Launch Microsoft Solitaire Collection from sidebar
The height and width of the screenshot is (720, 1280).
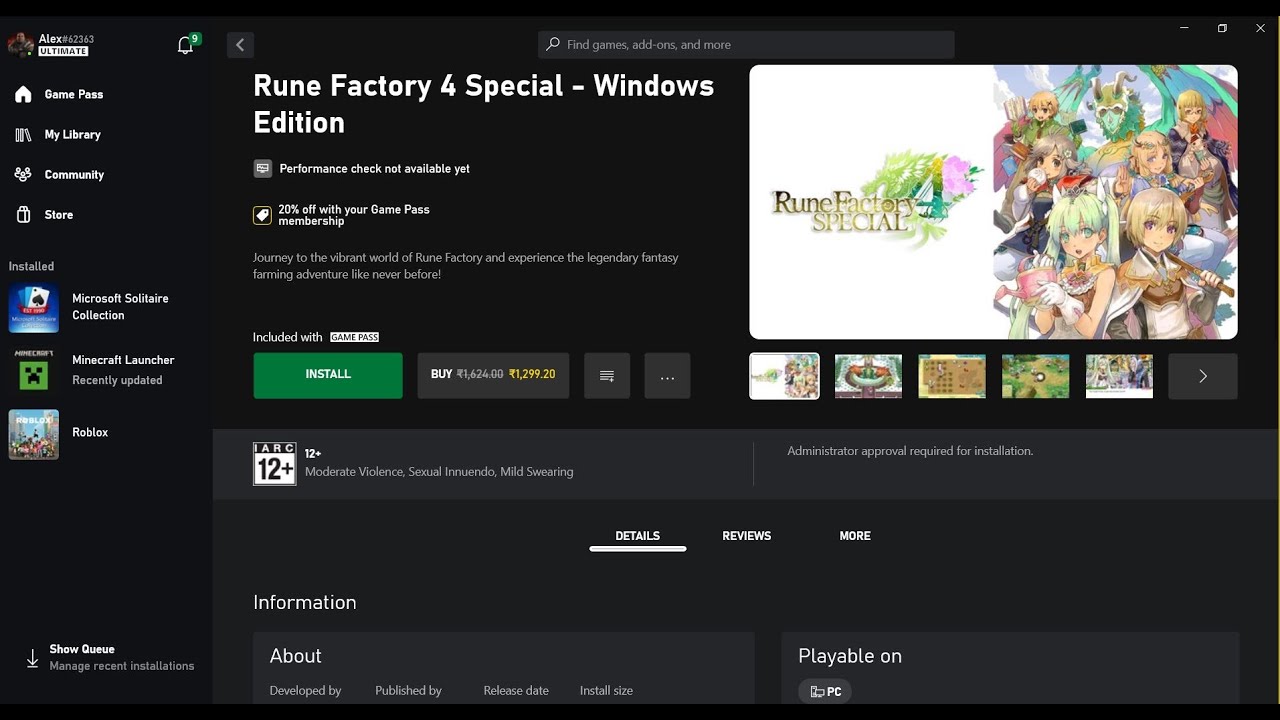(x=104, y=307)
